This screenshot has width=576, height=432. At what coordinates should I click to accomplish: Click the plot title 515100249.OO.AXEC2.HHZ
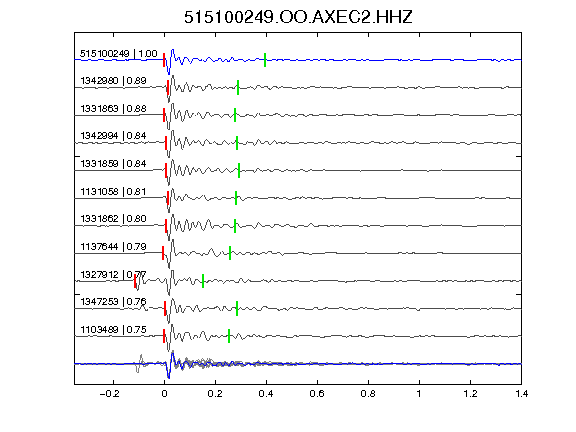(x=298, y=17)
